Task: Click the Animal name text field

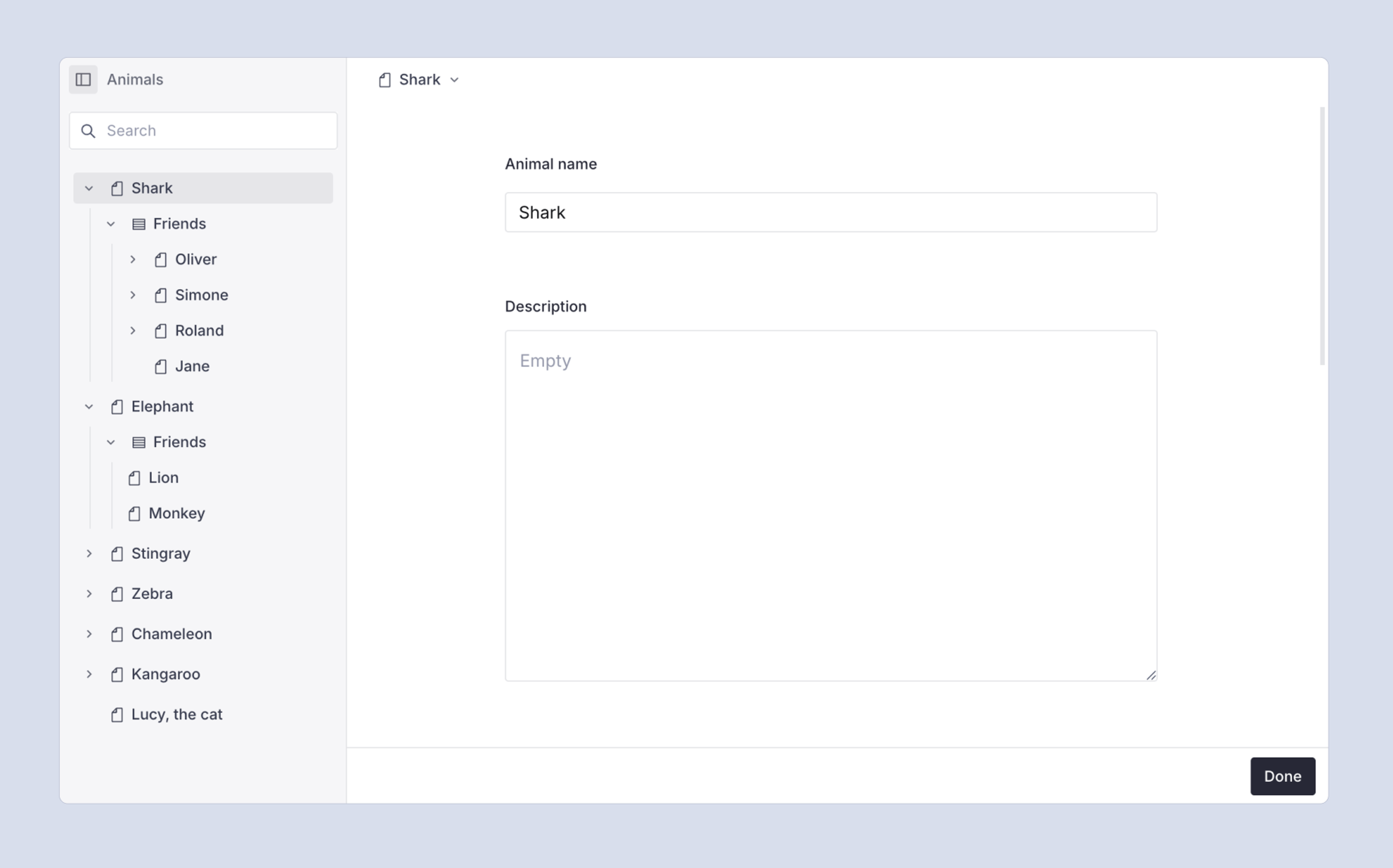Action: [x=830, y=213]
